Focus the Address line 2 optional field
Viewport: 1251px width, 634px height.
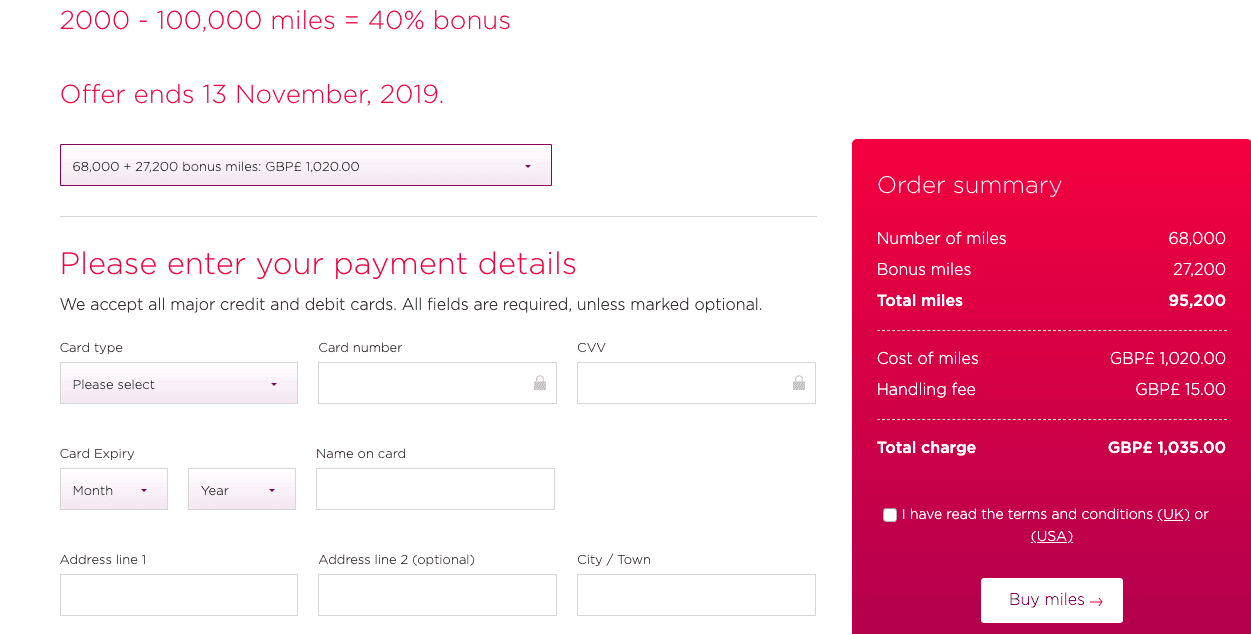tap(437, 595)
